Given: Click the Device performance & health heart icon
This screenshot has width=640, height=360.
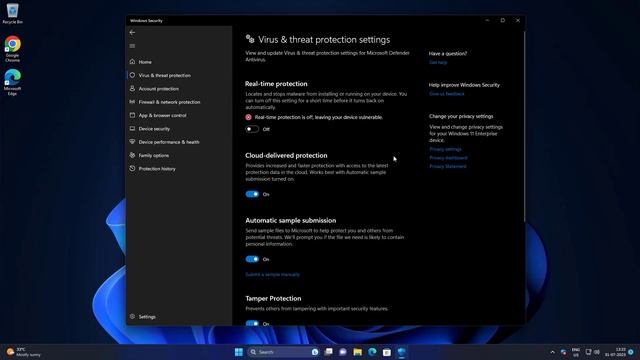Looking at the screenshot, I should click(132, 142).
